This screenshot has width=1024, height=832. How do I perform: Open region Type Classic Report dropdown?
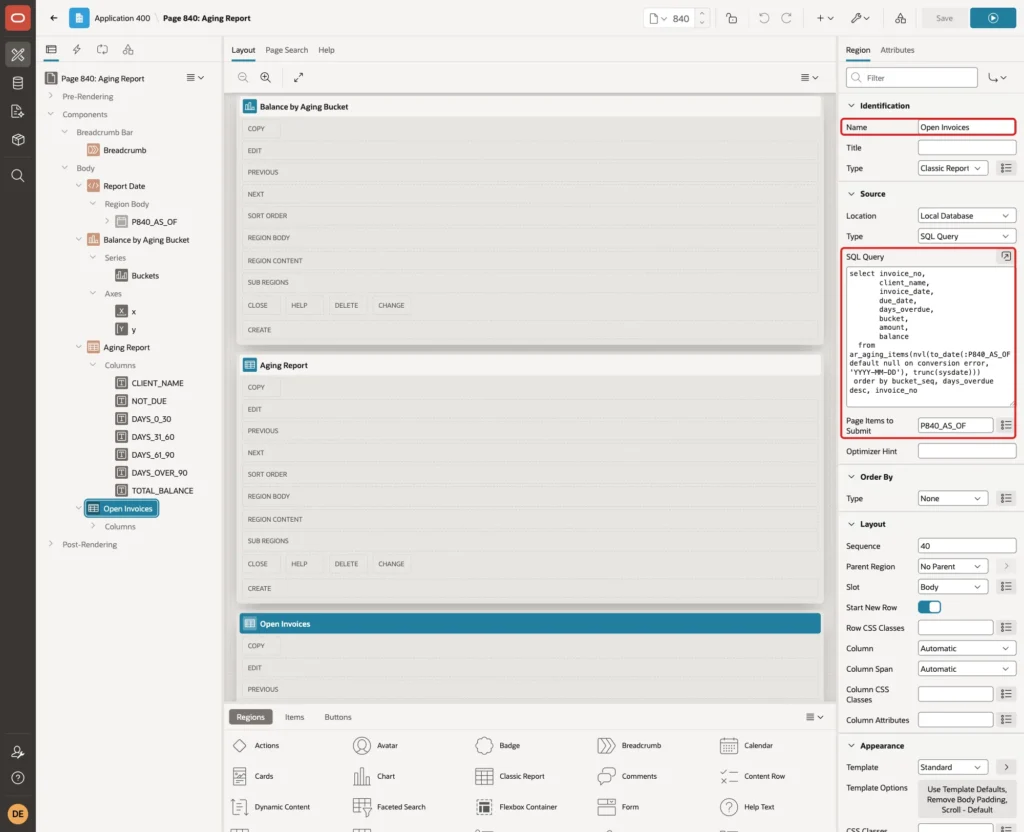952,168
